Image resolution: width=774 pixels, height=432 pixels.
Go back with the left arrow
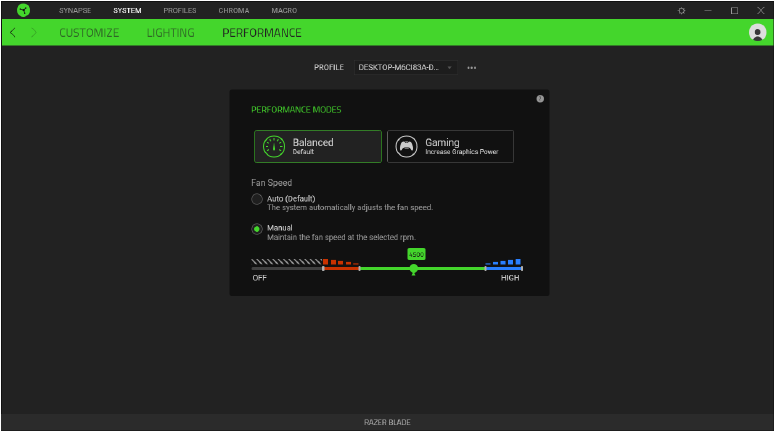coord(13,33)
